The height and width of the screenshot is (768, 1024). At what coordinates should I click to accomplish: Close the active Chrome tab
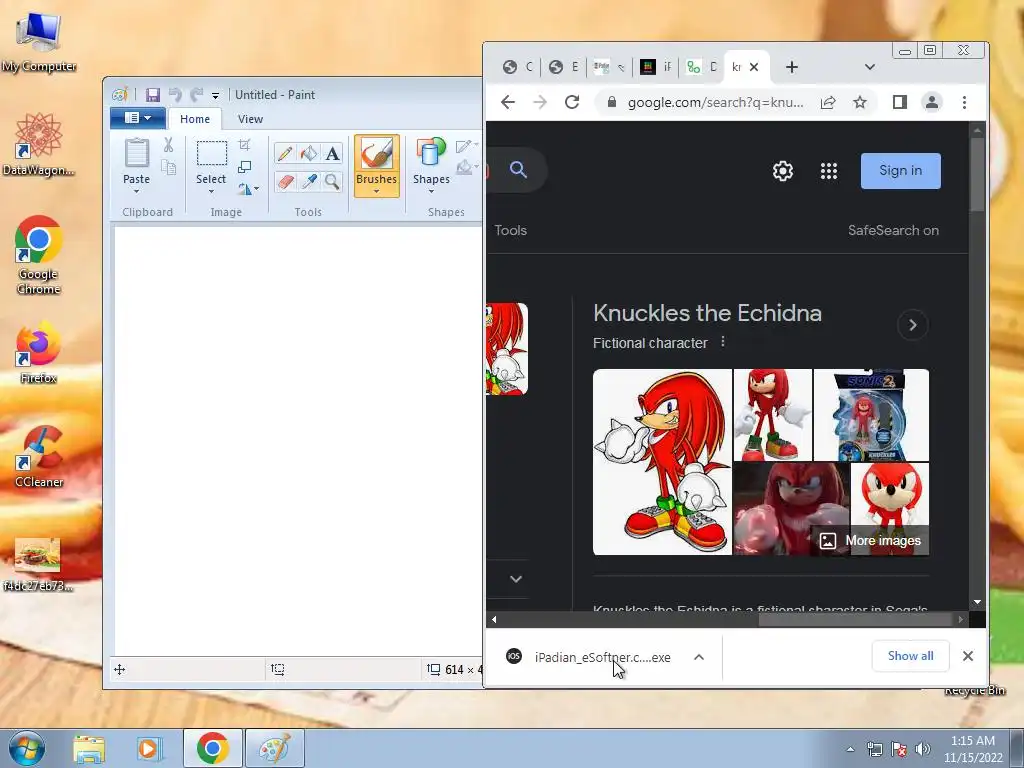pyautogui.click(x=754, y=67)
